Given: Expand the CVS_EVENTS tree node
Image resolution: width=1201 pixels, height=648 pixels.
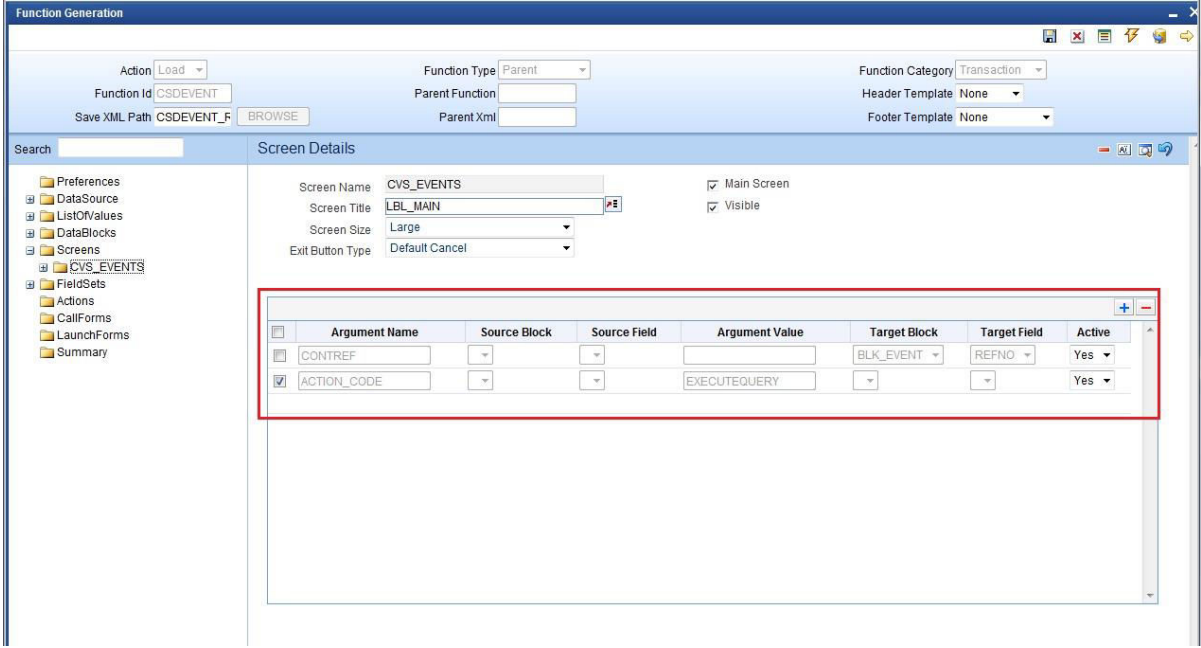Looking at the screenshot, I should pos(45,267).
